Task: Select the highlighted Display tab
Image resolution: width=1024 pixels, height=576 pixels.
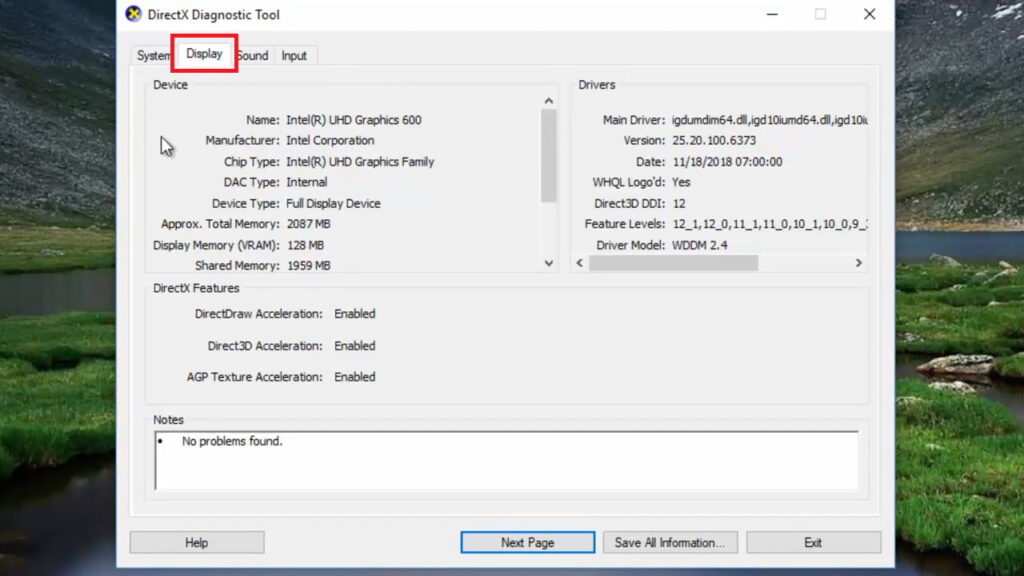Action: (x=203, y=54)
